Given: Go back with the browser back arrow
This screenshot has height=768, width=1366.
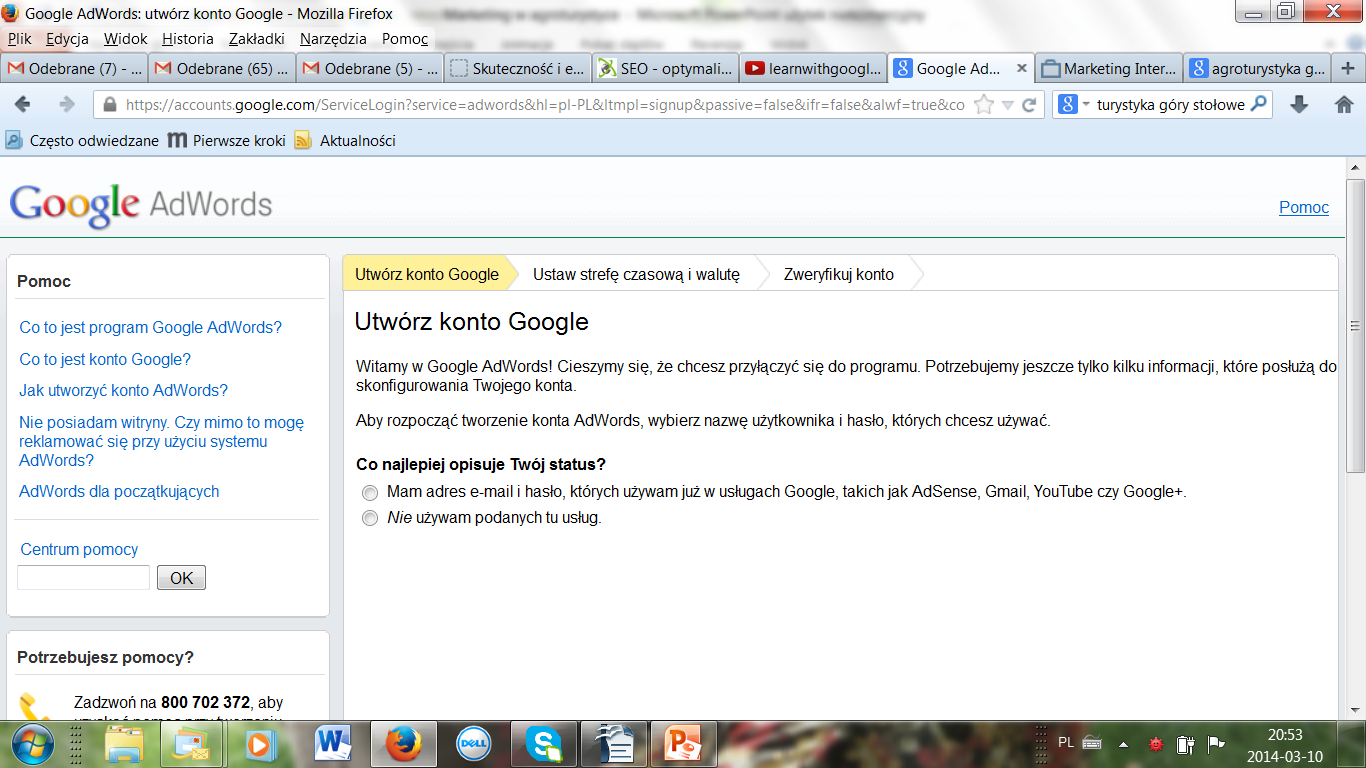Looking at the screenshot, I should (x=23, y=104).
